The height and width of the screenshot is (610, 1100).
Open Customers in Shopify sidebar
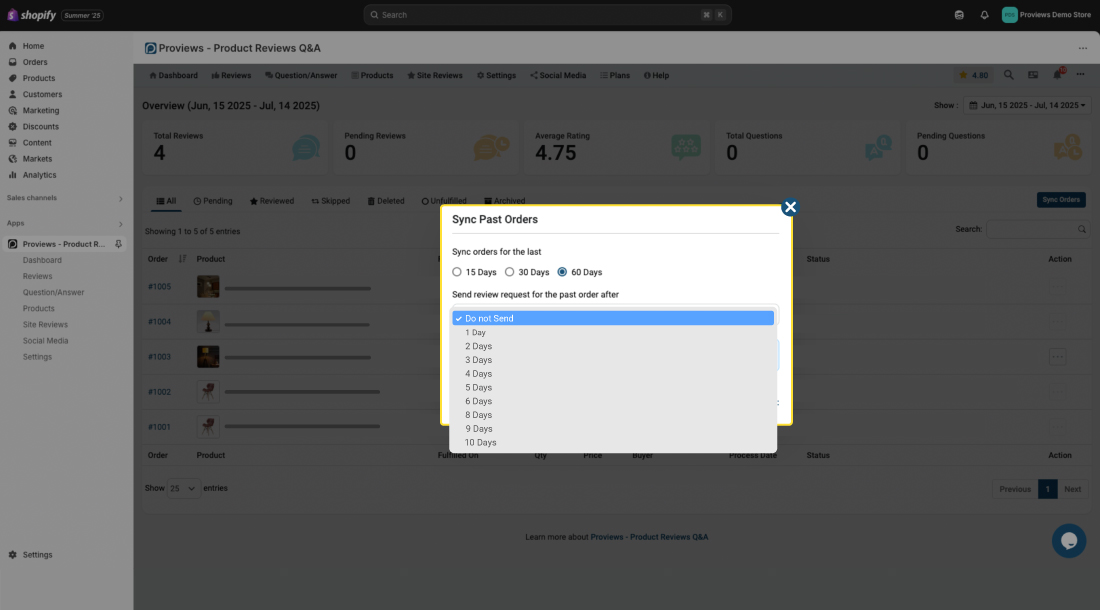42,94
